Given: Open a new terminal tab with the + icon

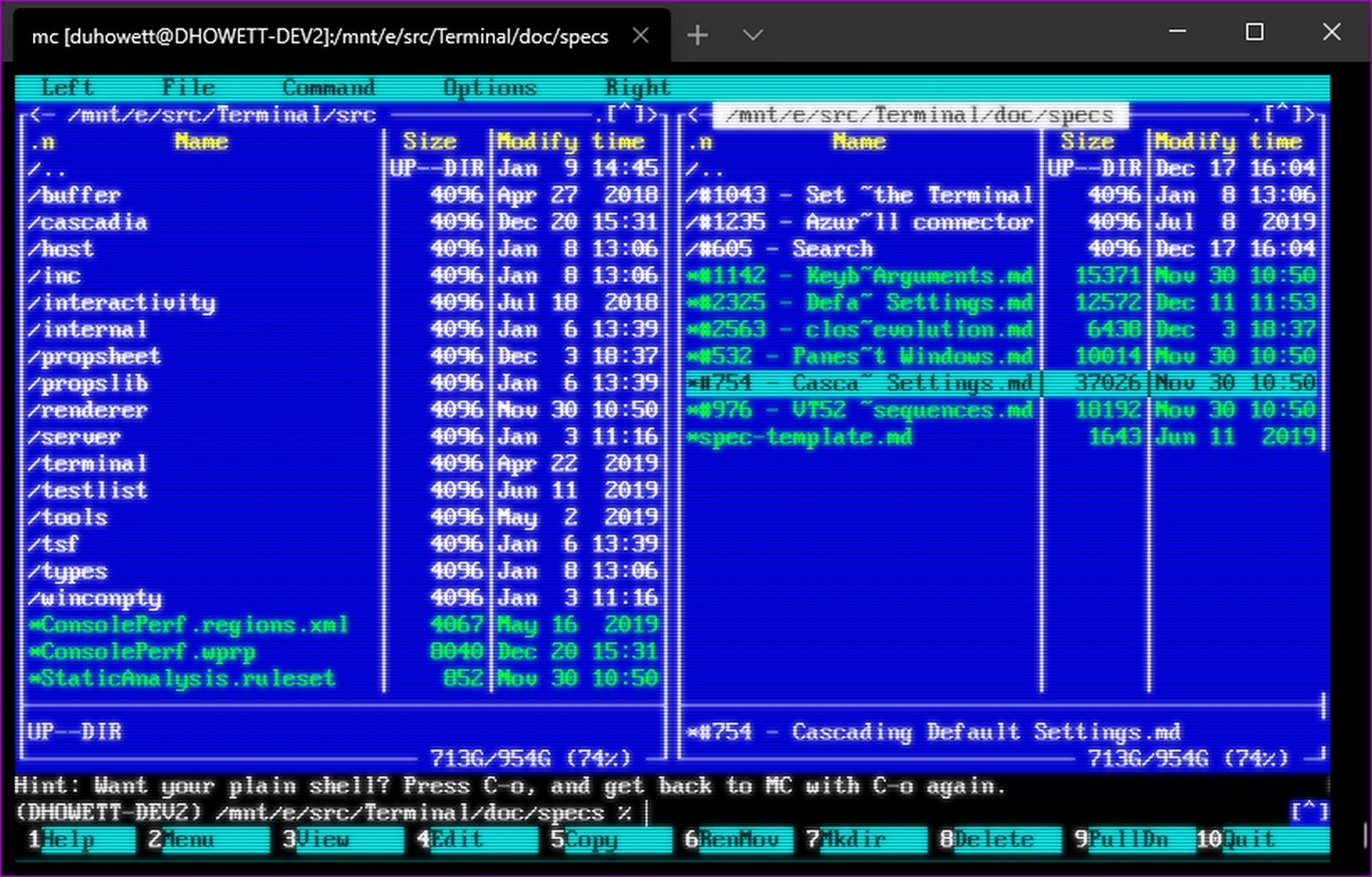Looking at the screenshot, I should click(697, 34).
